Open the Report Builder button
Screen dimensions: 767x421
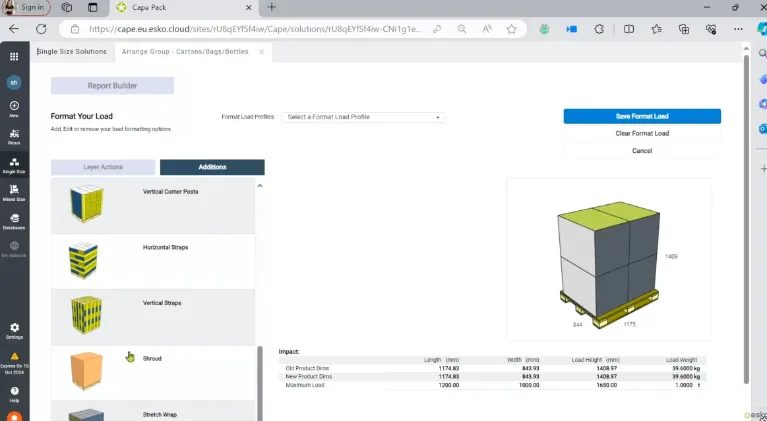click(112, 86)
